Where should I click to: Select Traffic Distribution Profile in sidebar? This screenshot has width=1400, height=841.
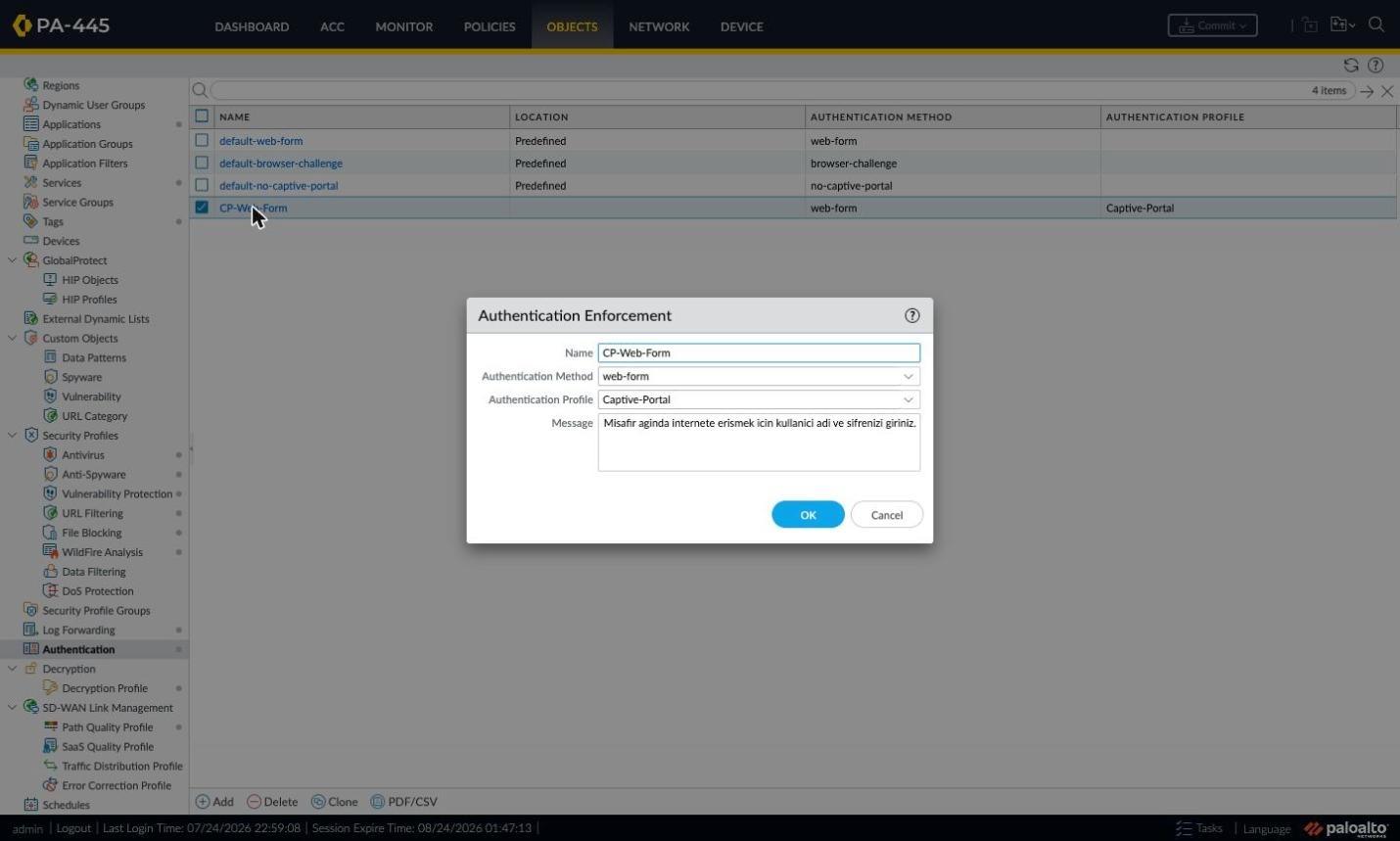click(x=122, y=767)
